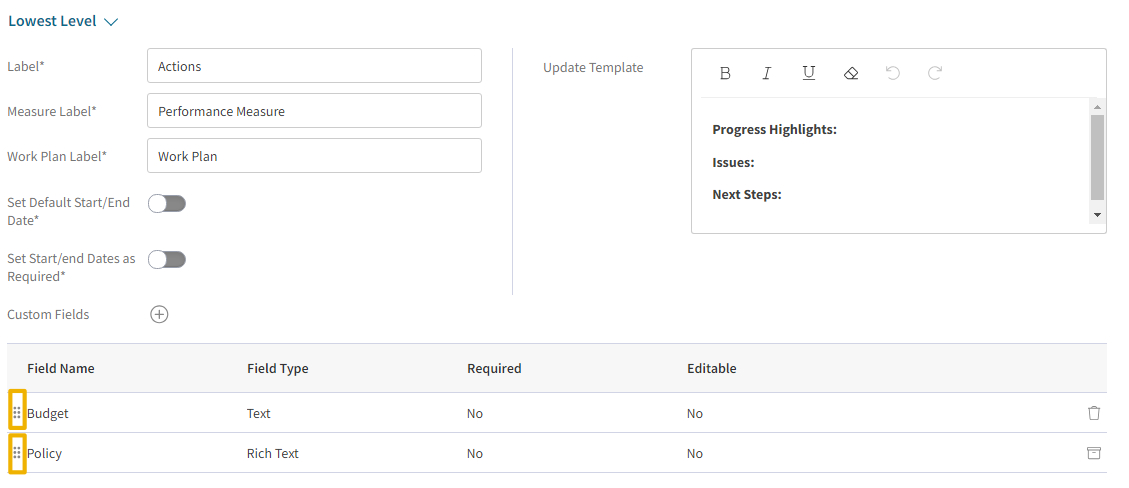Click the template editor scrollbar down arrow
Viewport: 1129px width, 488px height.
click(x=1097, y=215)
